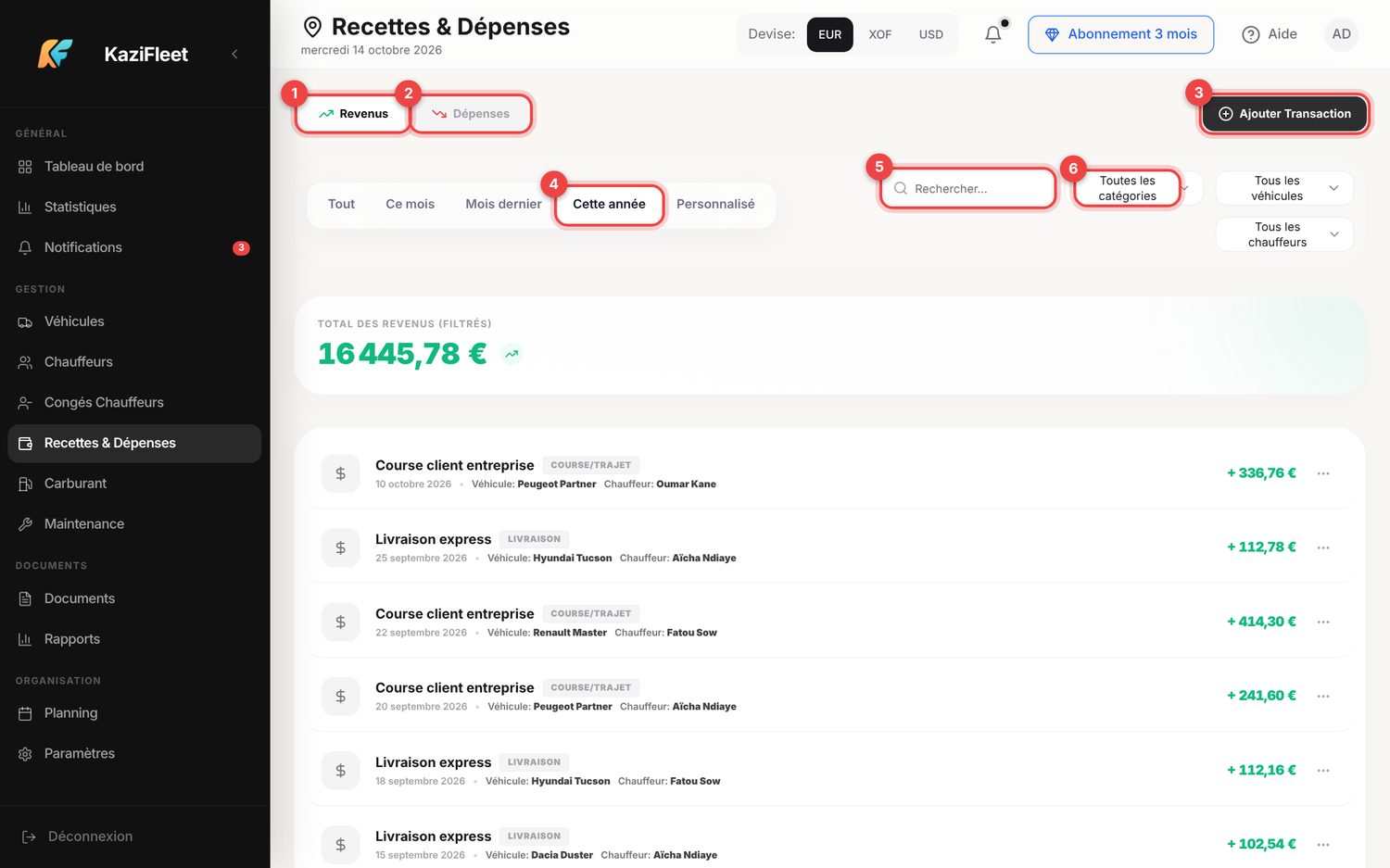Screen dimensions: 1390x868
Task: Click the LIVRAISON tag on the 25 septembre row
Action: [534, 539]
